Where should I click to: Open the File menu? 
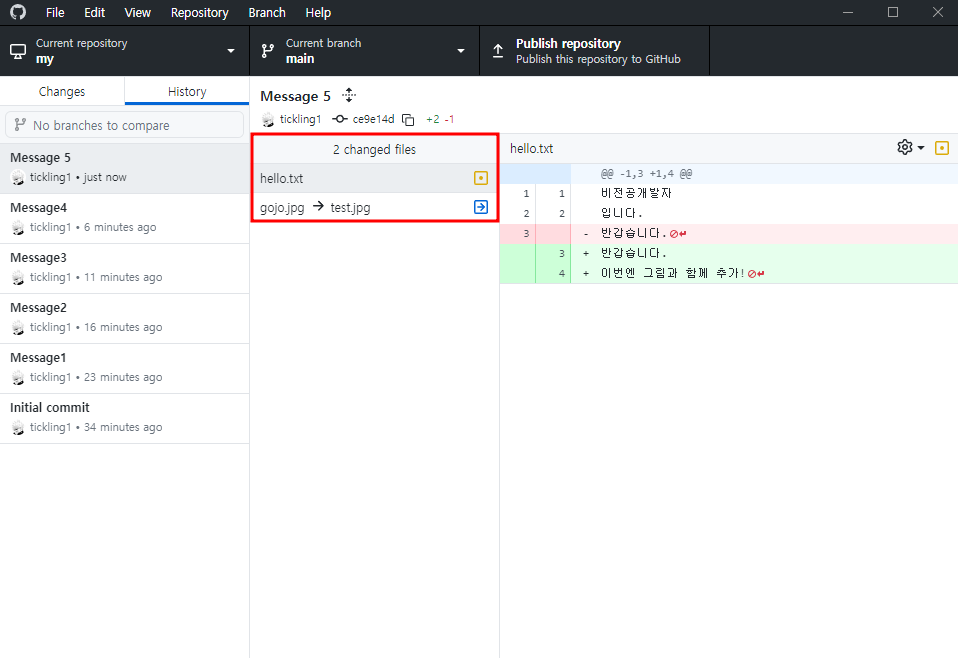(55, 12)
